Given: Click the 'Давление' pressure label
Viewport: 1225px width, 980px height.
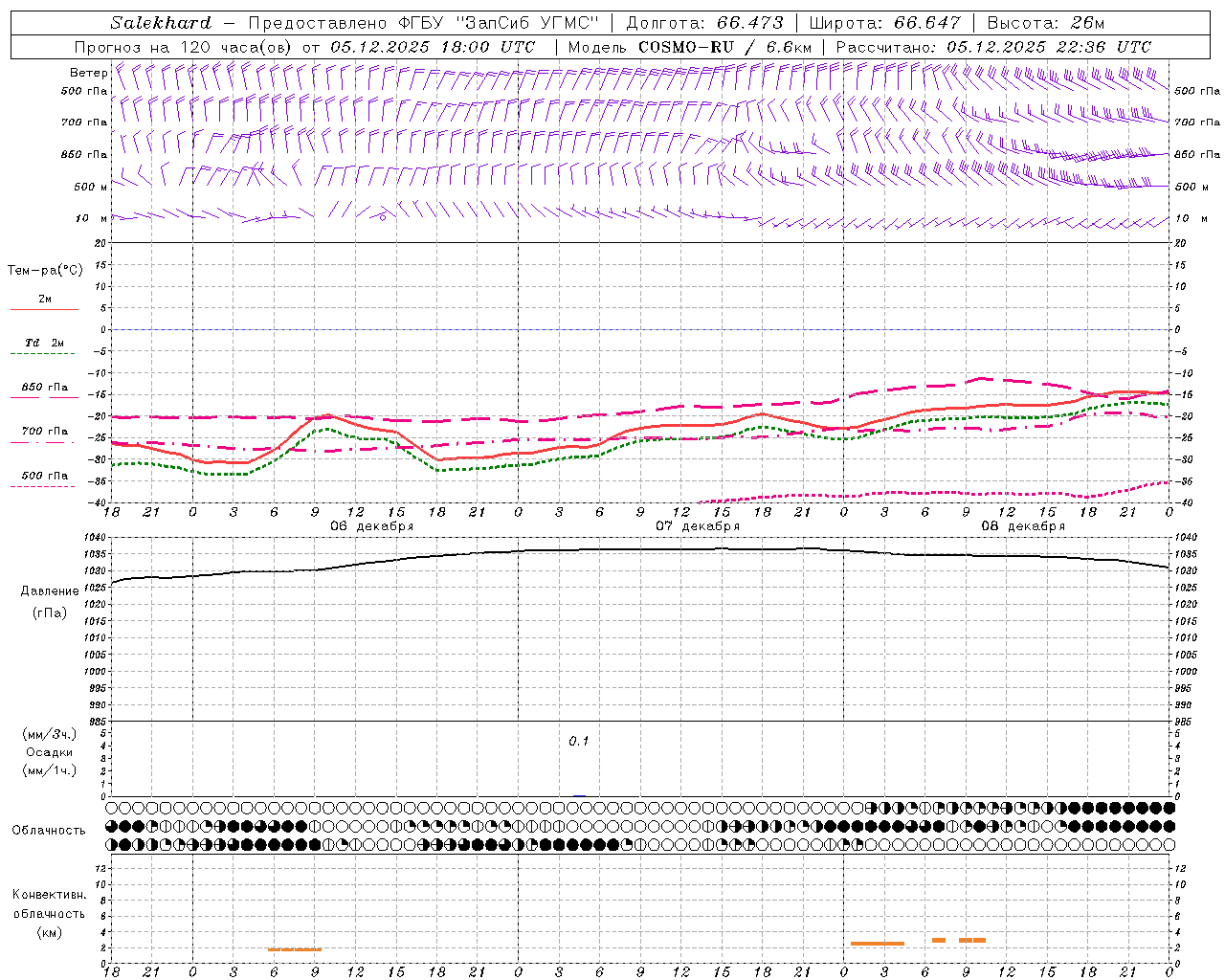Looking at the screenshot, I should pos(50,591).
